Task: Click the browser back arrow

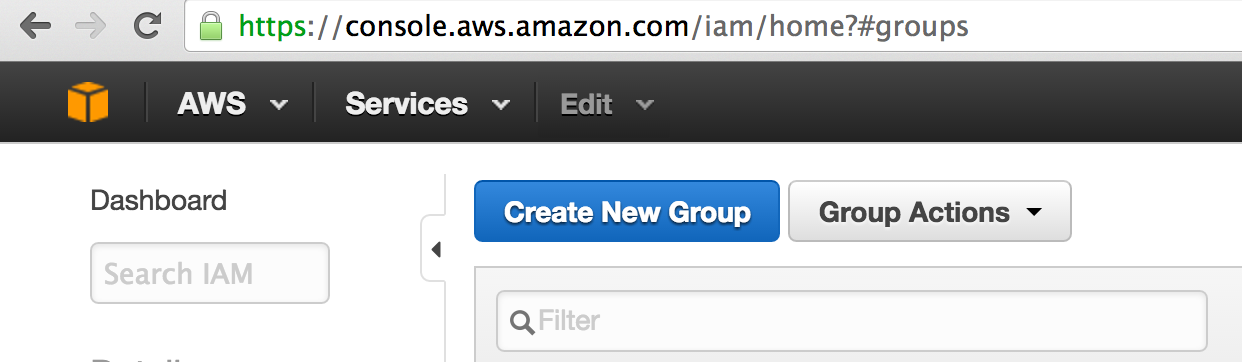Action: (33, 26)
